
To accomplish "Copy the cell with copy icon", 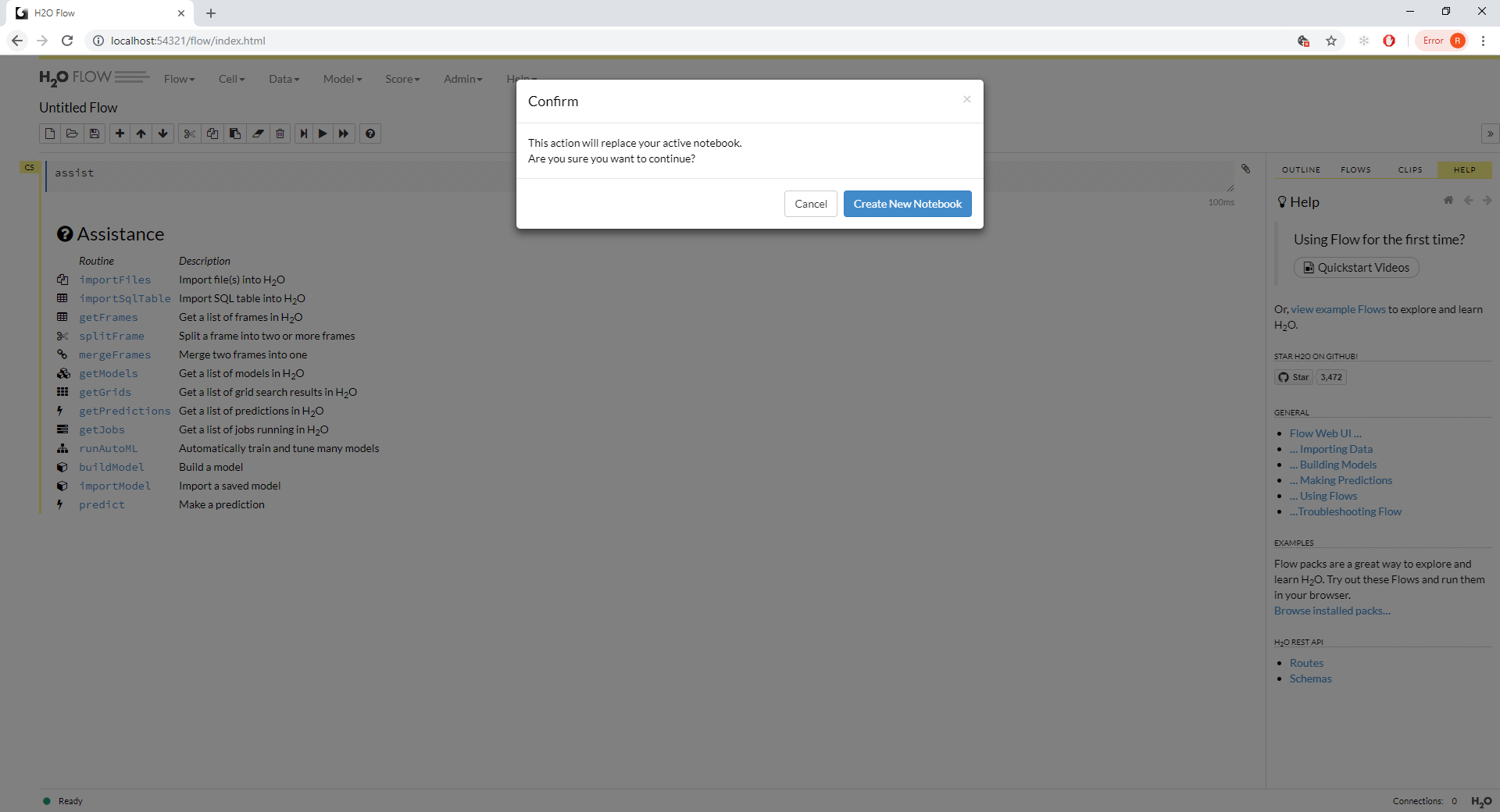I will (x=212, y=134).
